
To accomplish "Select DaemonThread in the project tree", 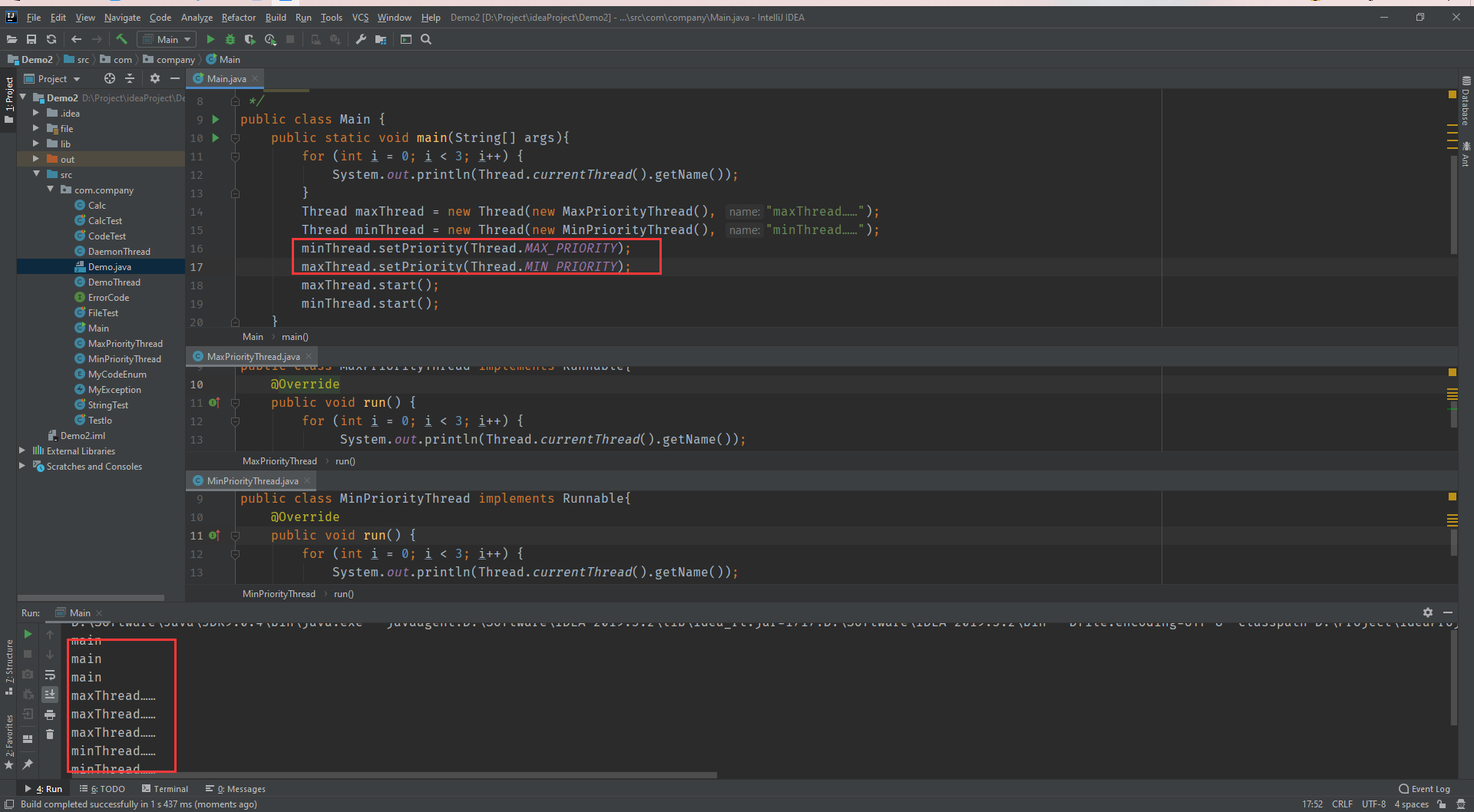I will (x=119, y=251).
